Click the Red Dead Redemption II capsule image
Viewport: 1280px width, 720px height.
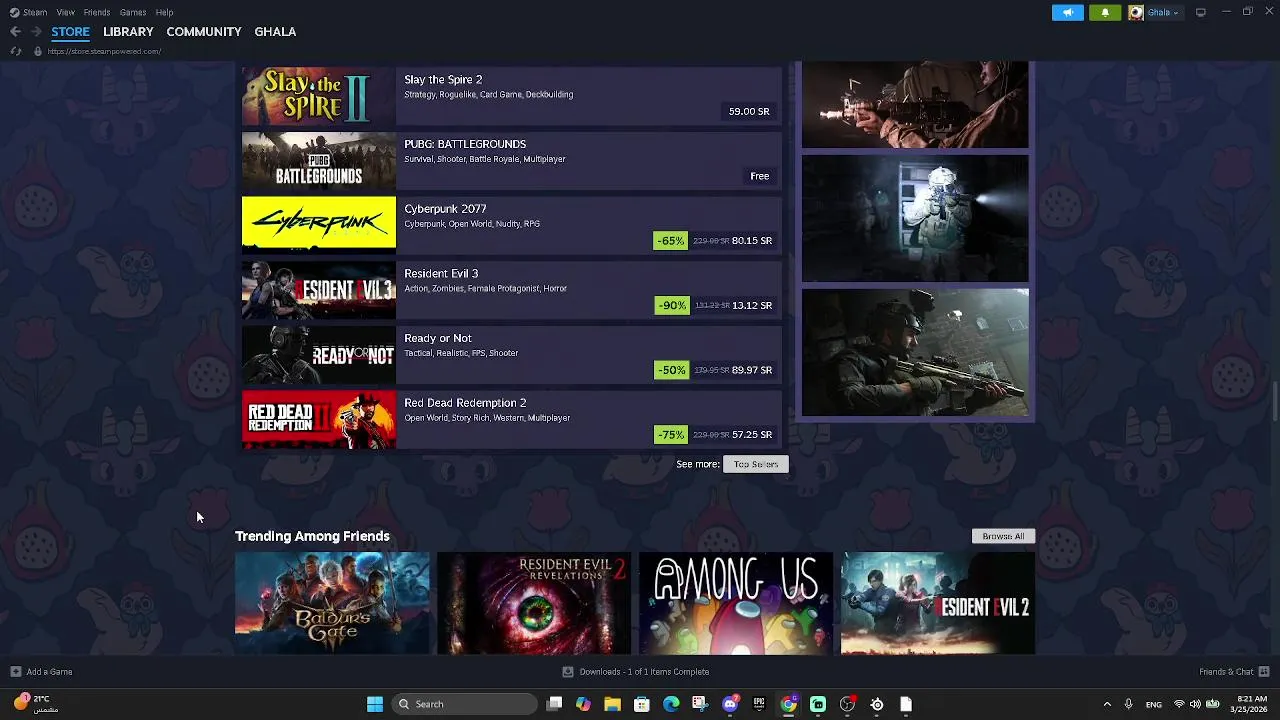pyautogui.click(x=319, y=420)
